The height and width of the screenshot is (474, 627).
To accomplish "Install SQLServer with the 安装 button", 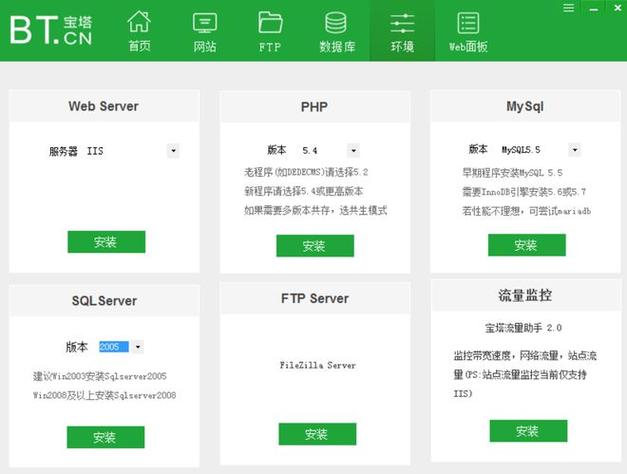I will [106, 437].
